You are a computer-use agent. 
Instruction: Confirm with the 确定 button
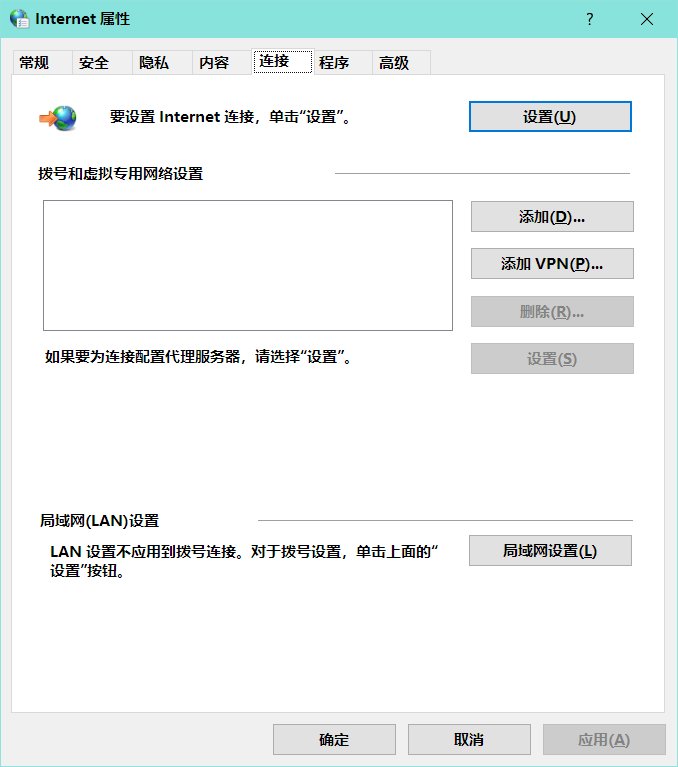click(x=334, y=739)
